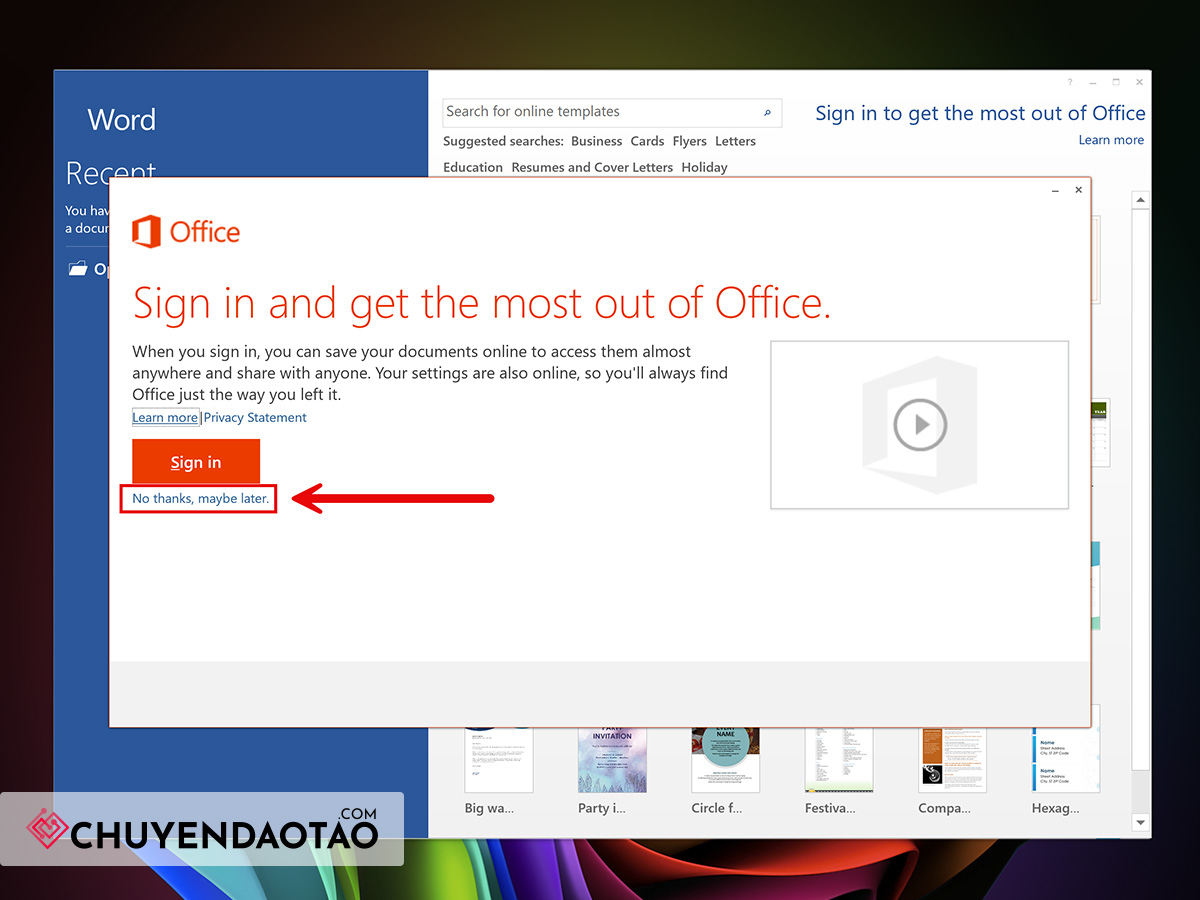
Task: Select the Holiday suggested search
Action: pyautogui.click(x=704, y=167)
